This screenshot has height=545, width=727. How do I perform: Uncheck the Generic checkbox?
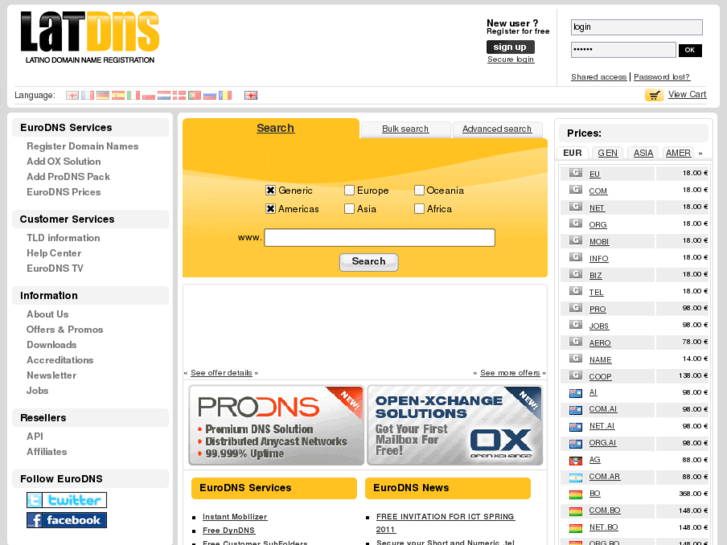click(x=270, y=190)
